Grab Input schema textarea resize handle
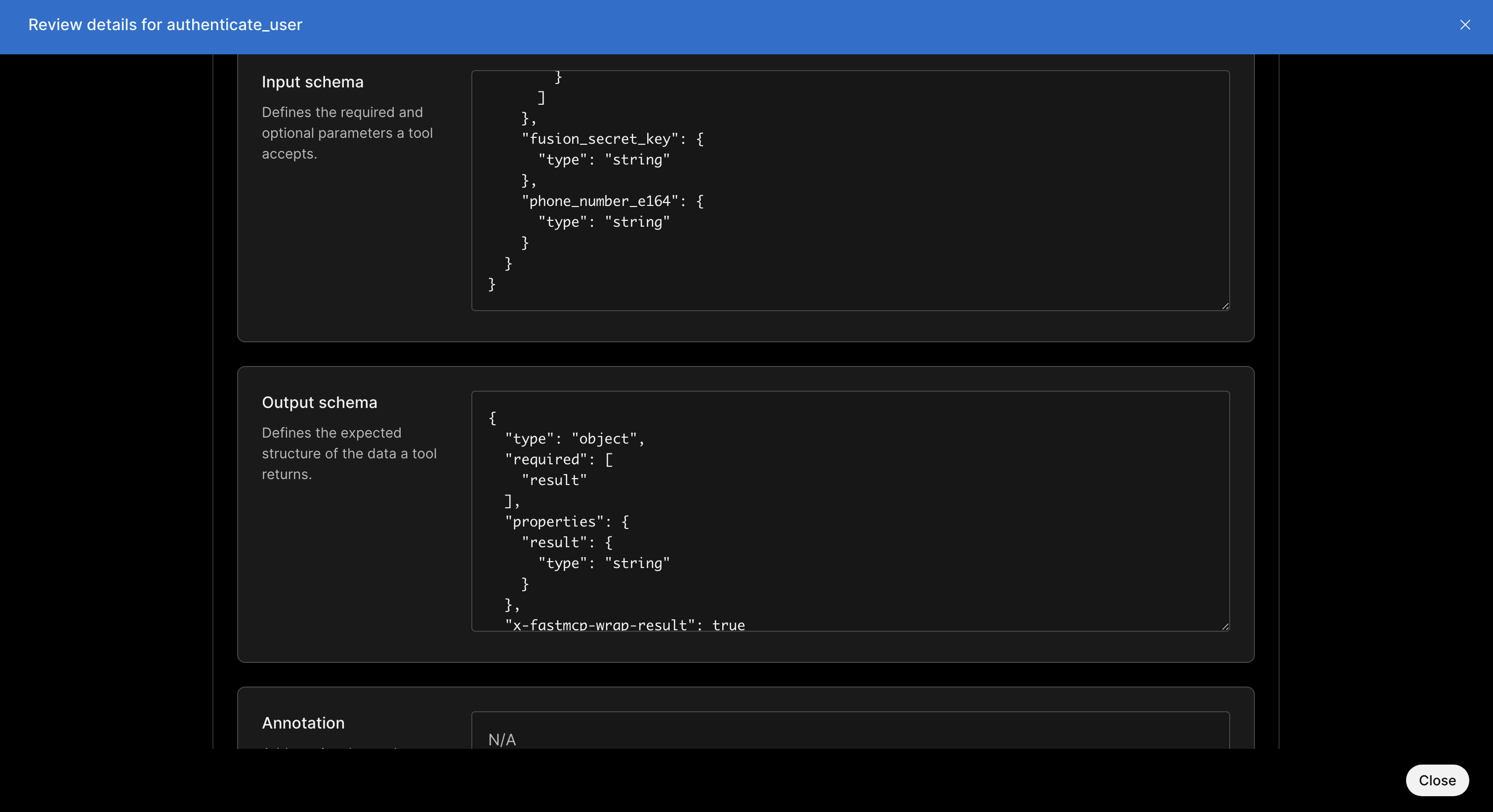This screenshot has width=1493, height=812. pyautogui.click(x=1225, y=306)
